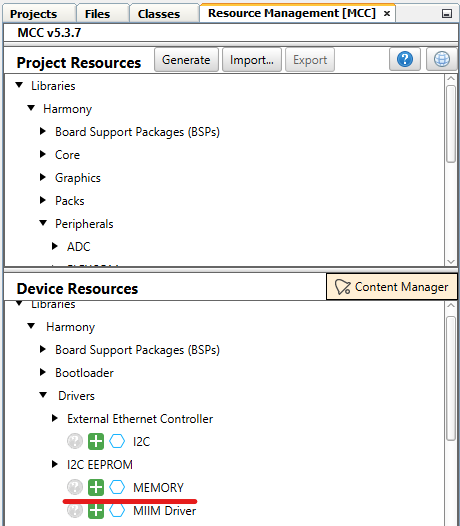This screenshot has height=526, width=460.
Task: Open the Content Manager
Action: (x=392, y=287)
